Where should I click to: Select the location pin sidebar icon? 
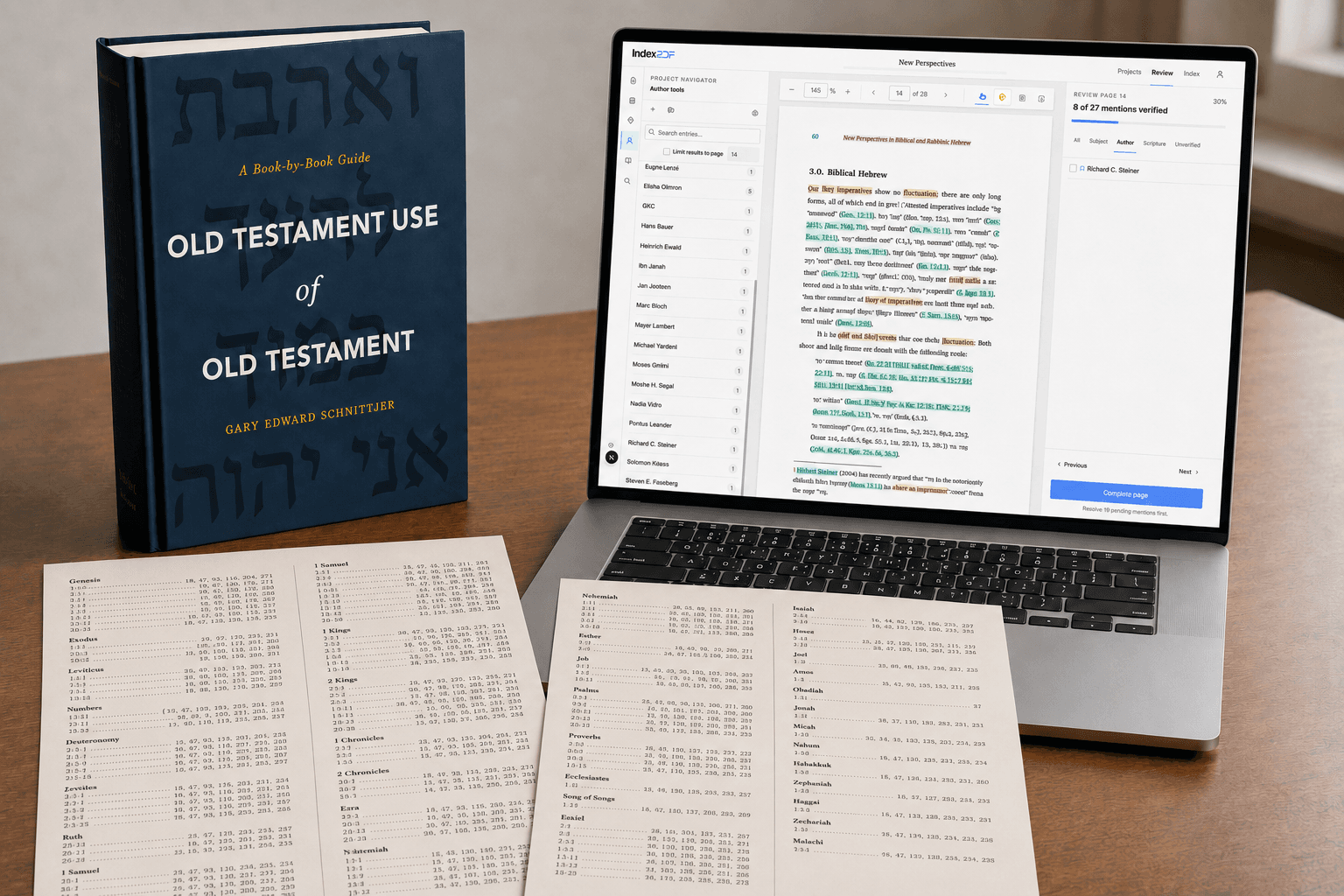631,121
